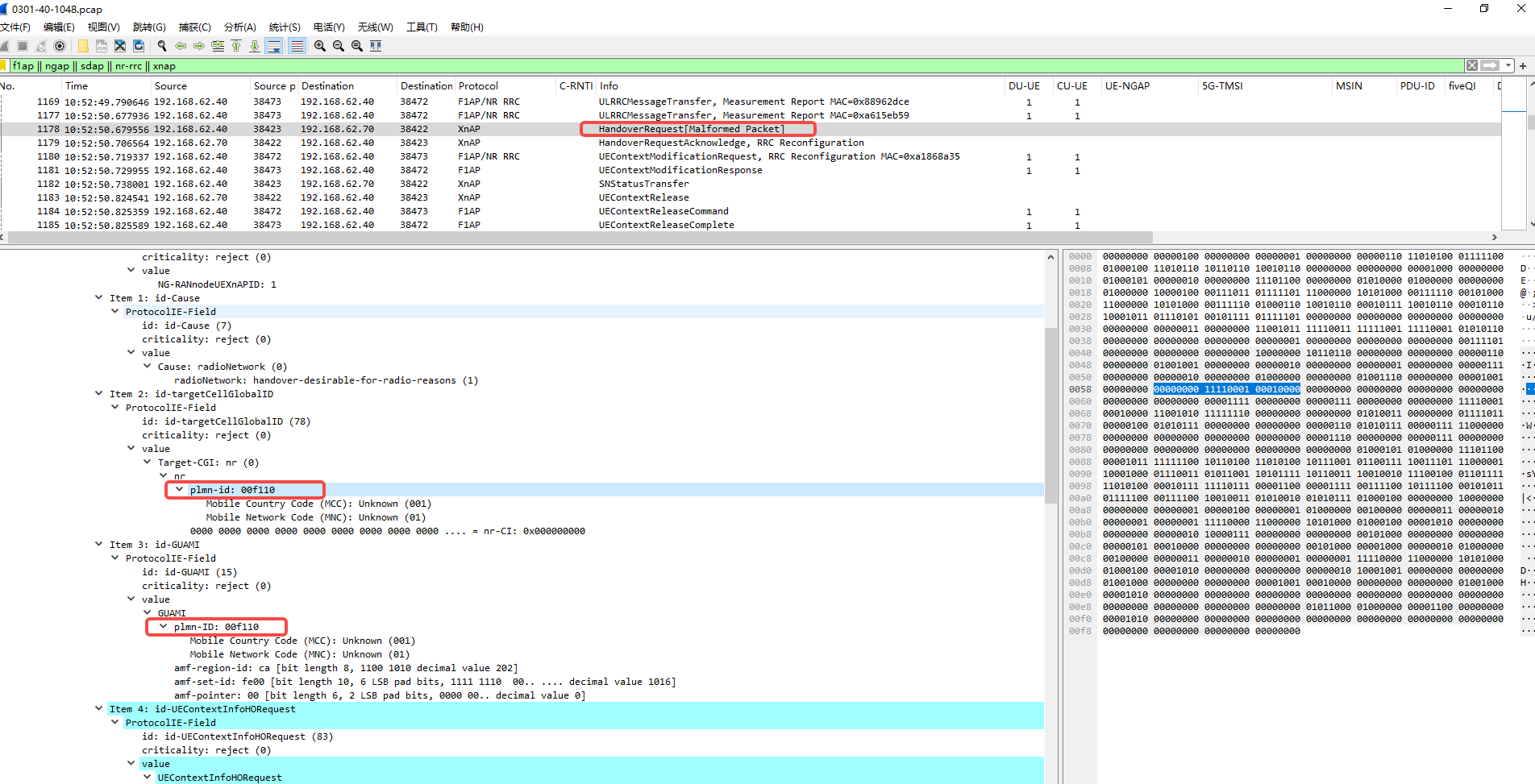Sort by the Info column header

[x=801, y=86]
